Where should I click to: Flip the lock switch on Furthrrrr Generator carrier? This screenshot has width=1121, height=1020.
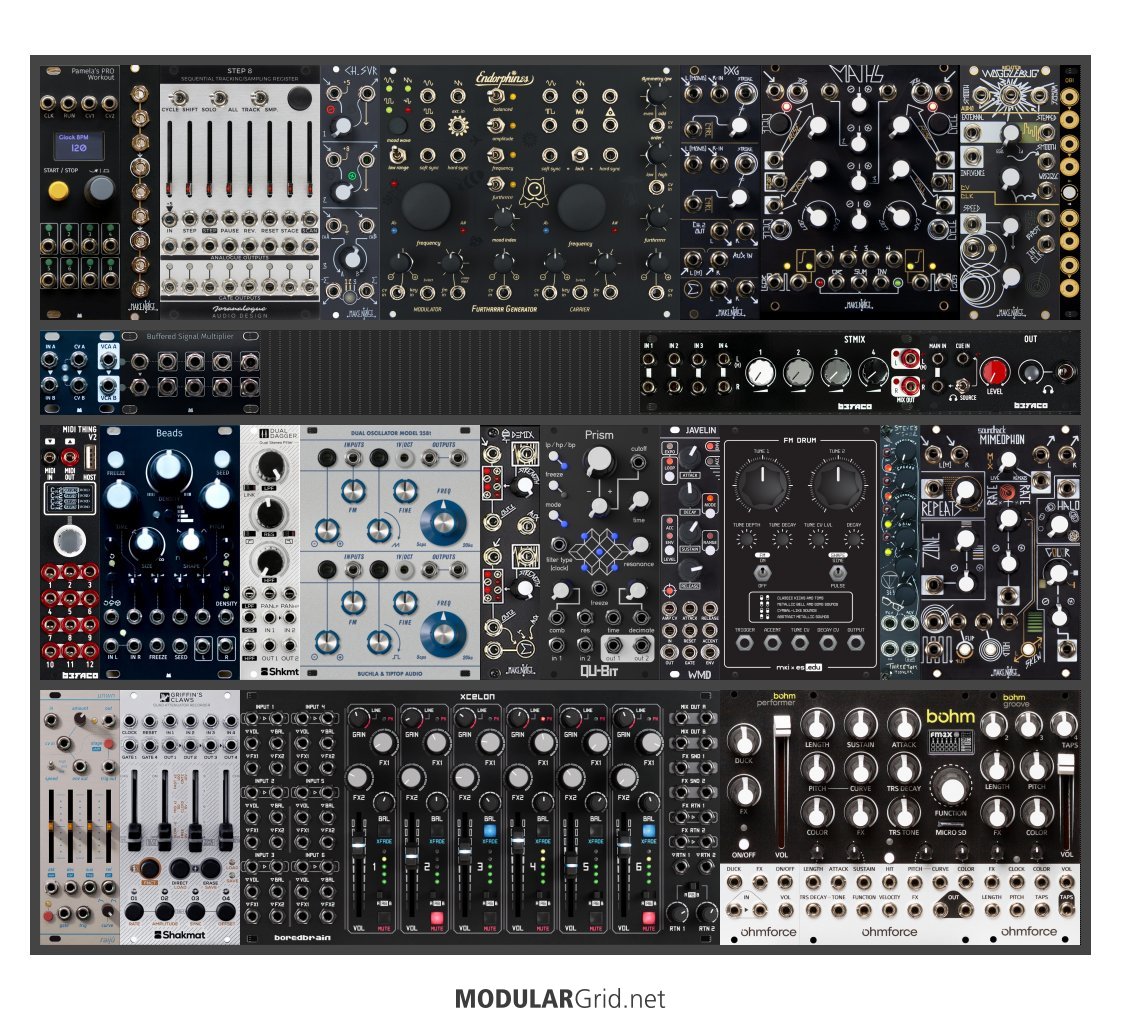coord(580,154)
